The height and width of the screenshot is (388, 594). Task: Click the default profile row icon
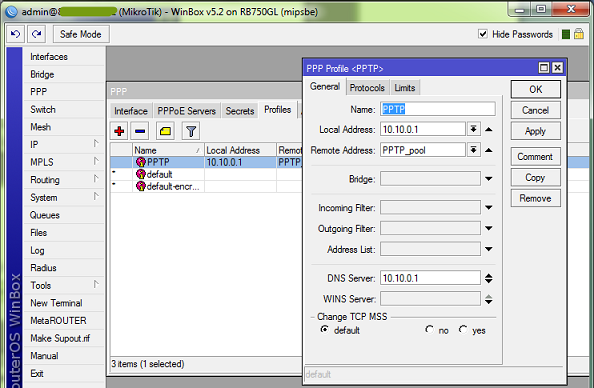click(x=141, y=174)
